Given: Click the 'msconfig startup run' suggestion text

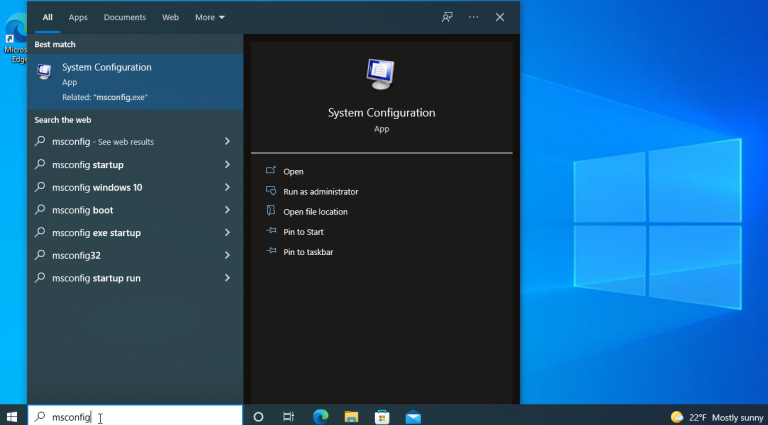Looking at the screenshot, I should point(96,278).
